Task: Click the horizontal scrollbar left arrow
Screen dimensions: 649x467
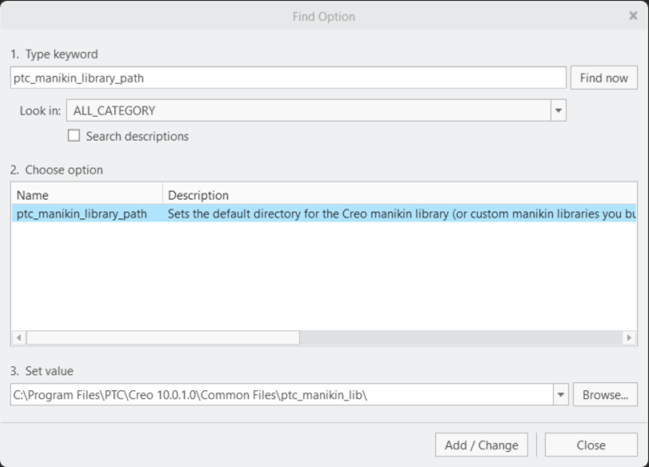Action: click(x=19, y=337)
